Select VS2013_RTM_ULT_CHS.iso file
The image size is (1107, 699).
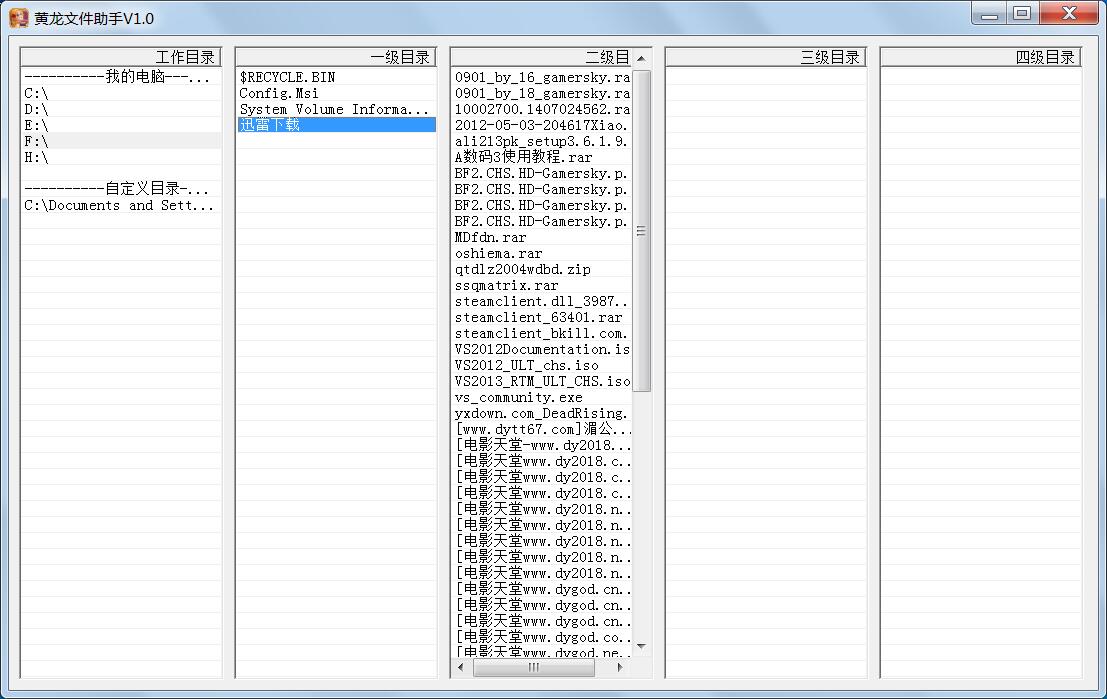[x=541, y=381]
